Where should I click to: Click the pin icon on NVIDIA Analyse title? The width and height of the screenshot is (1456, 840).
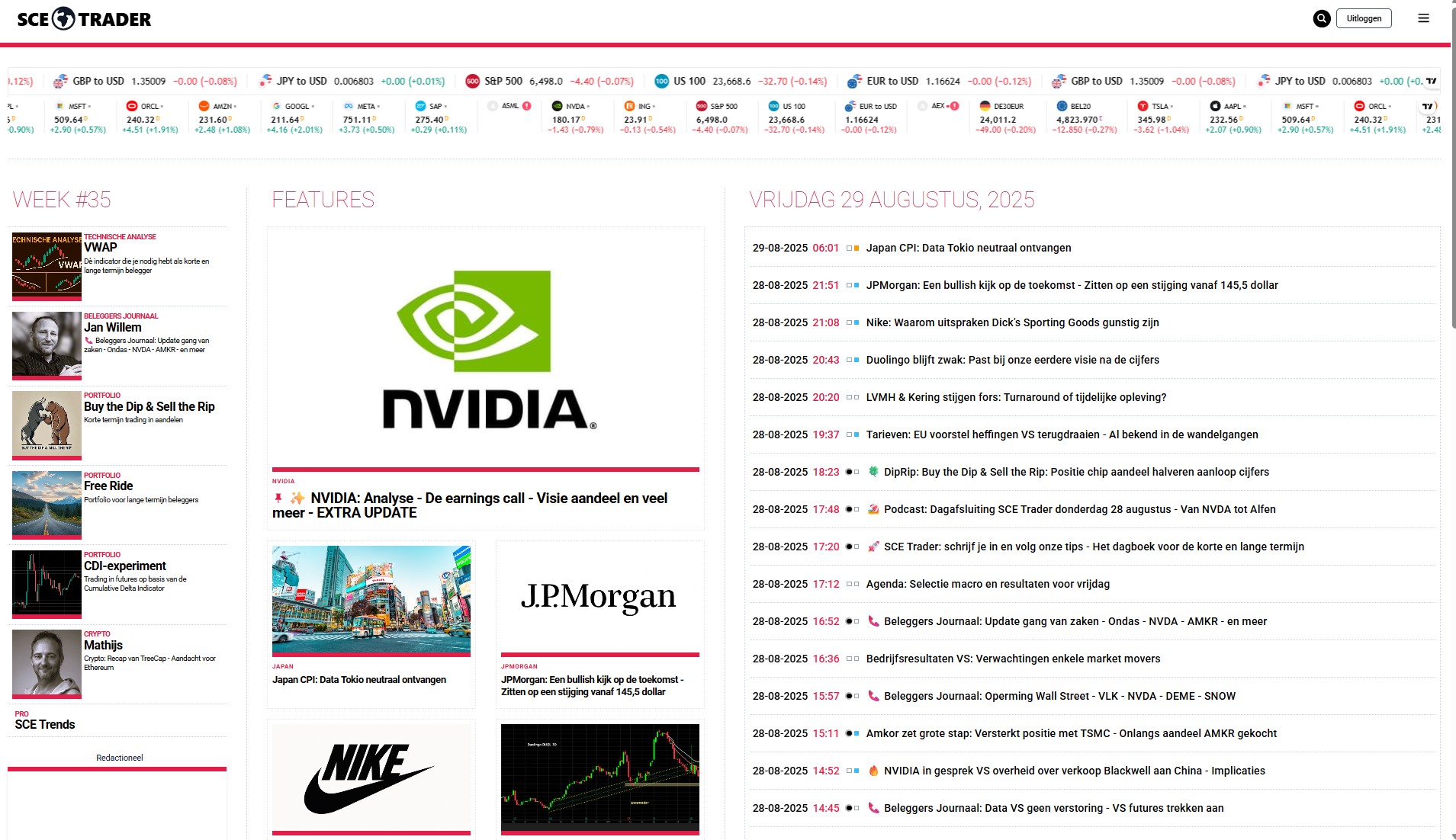tap(278, 498)
